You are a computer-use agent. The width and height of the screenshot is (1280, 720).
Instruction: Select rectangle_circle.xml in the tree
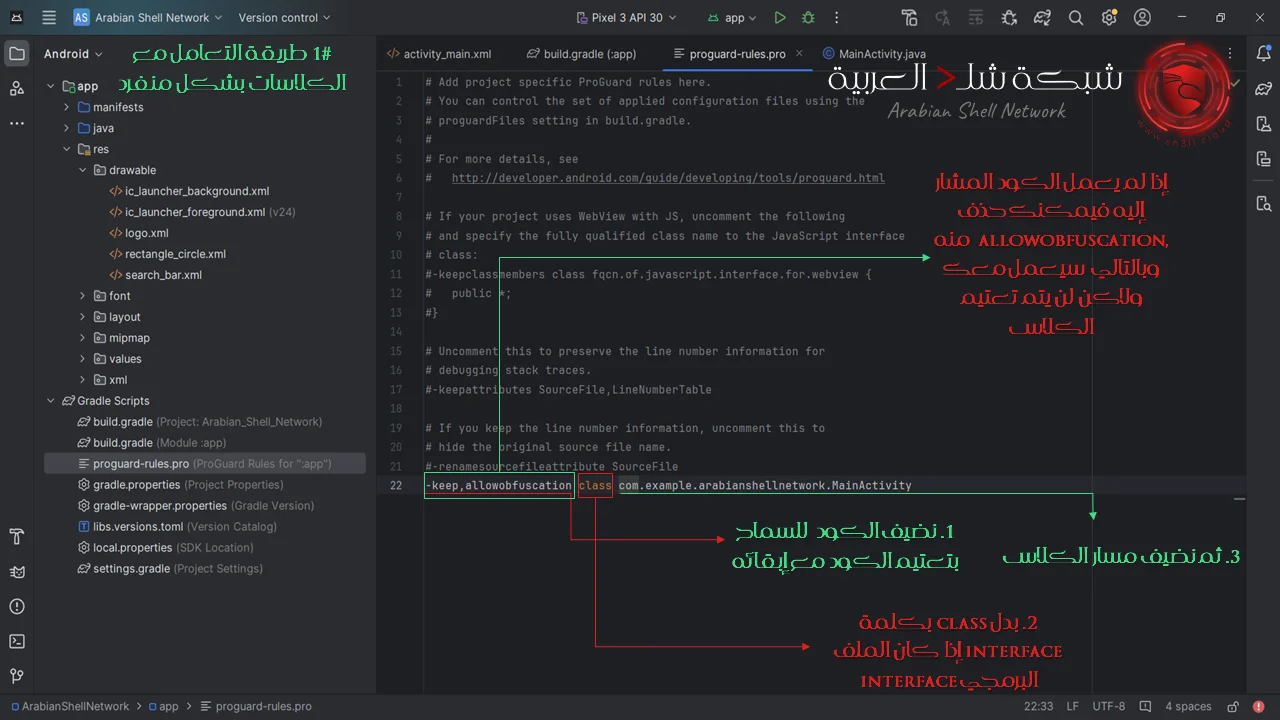tap(175, 254)
